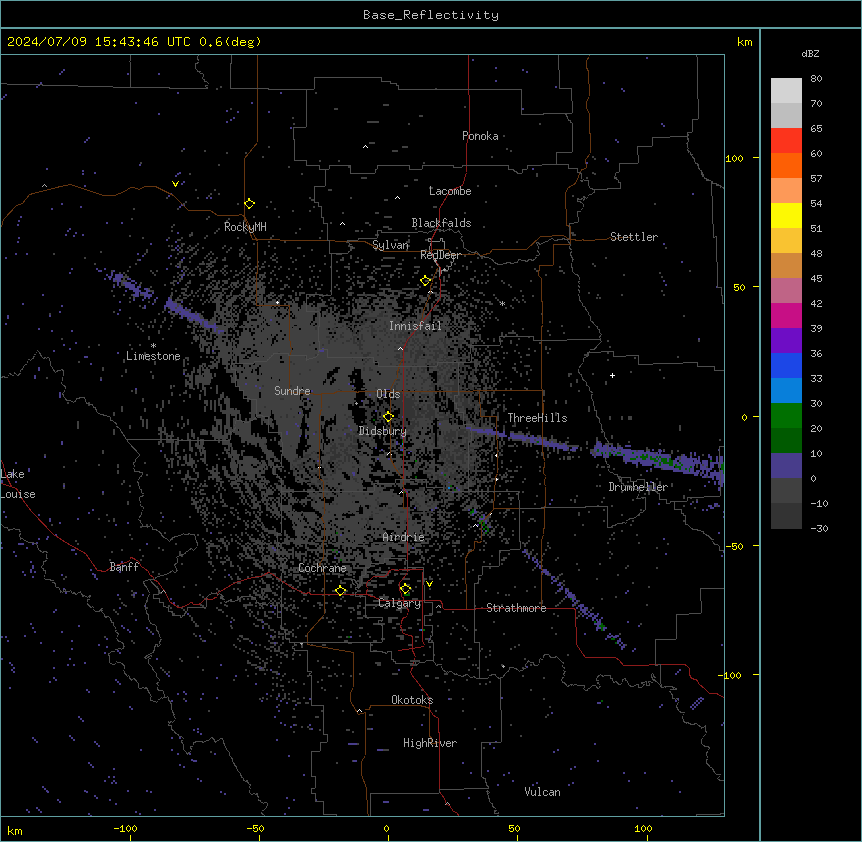Screen dimensions: 862x842
Task: Click the Stettler city label
Action: coord(634,237)
